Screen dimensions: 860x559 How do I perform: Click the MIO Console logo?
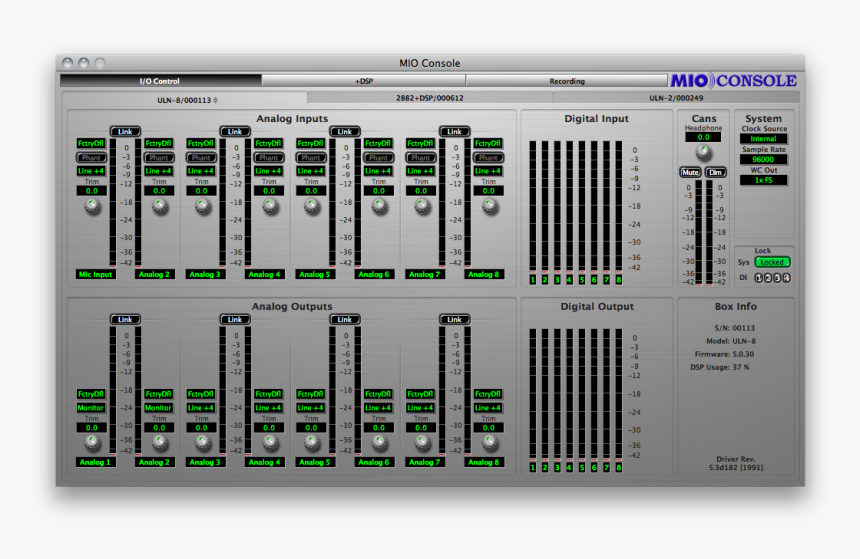click(x=733, y=81)
